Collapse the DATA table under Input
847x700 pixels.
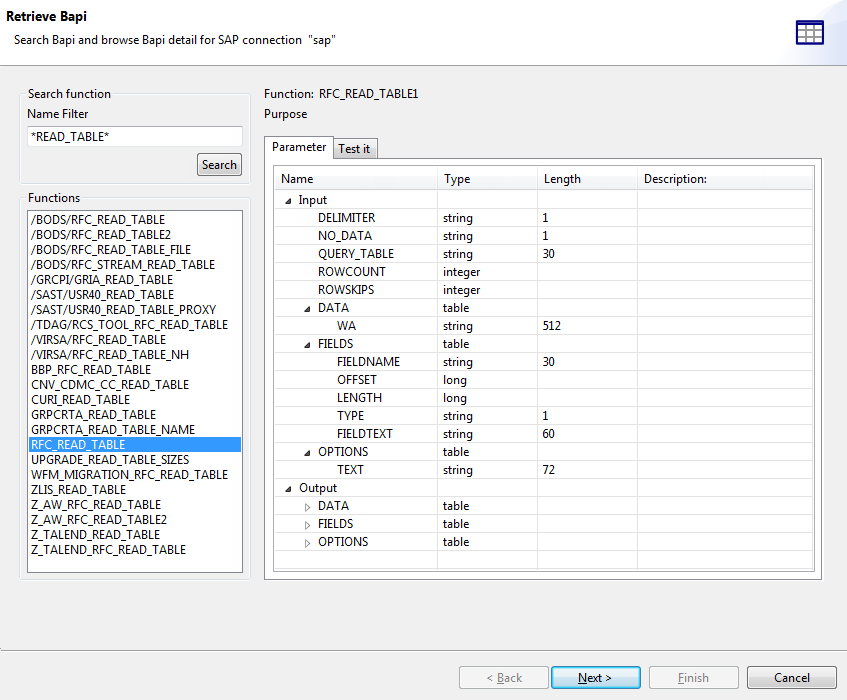(x=307, y=307)
